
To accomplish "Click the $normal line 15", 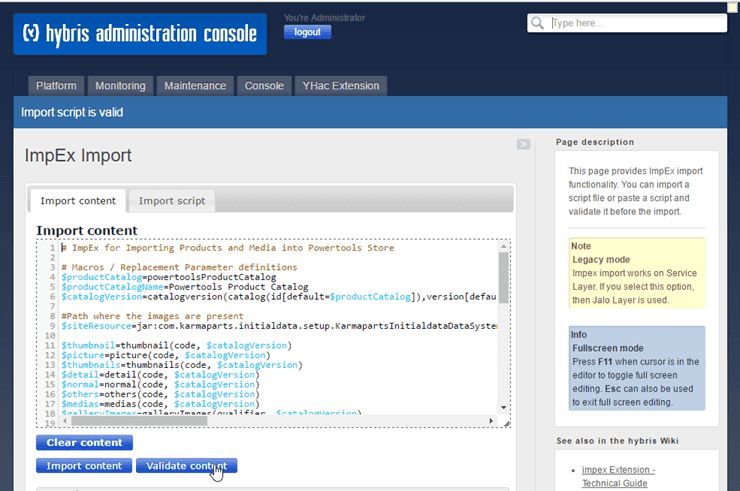I will (x=160, y=384).
